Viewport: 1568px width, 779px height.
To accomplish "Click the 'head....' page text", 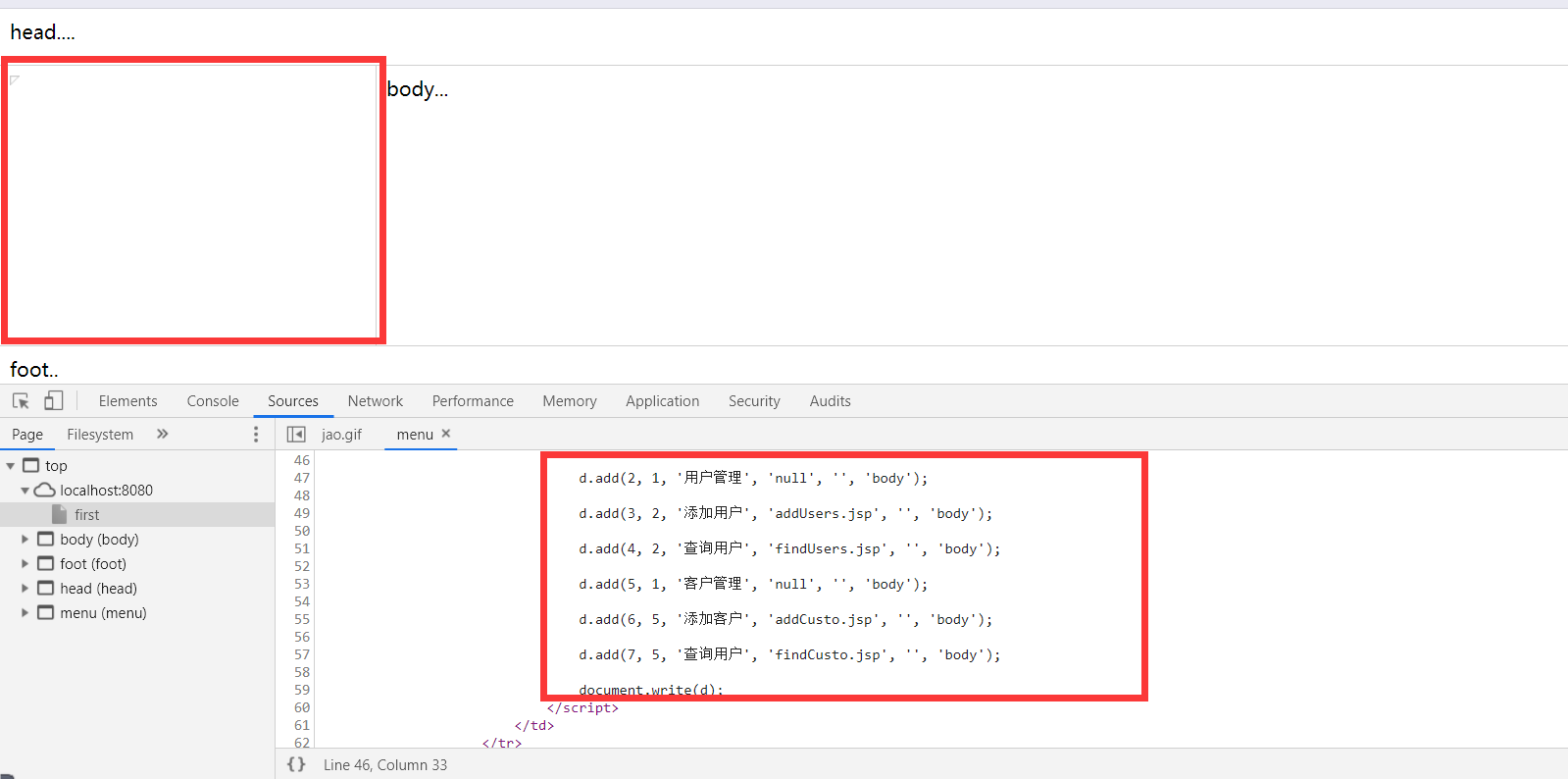I will (42, 32).
